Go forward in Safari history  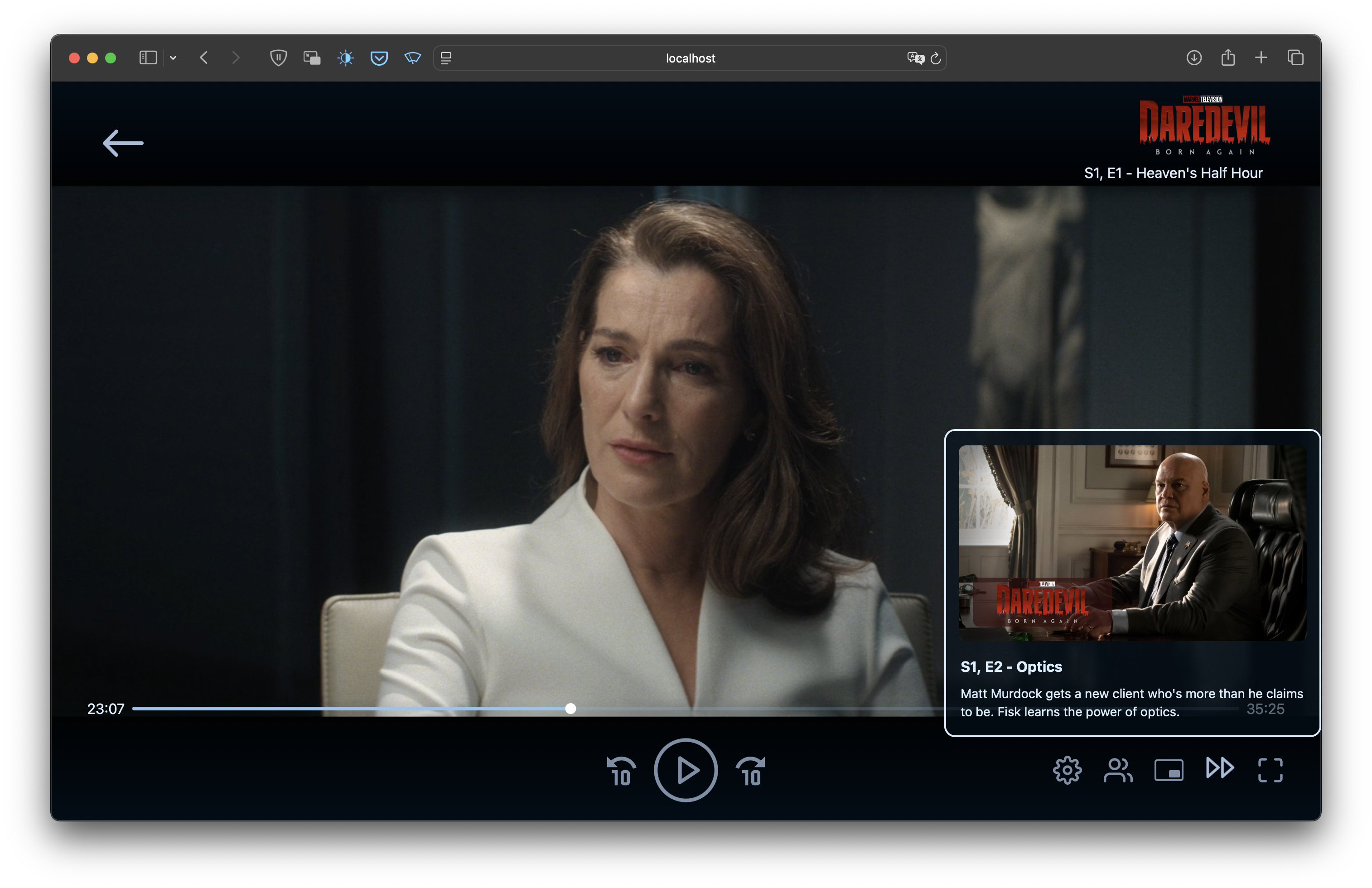click(x=235, y=58)
